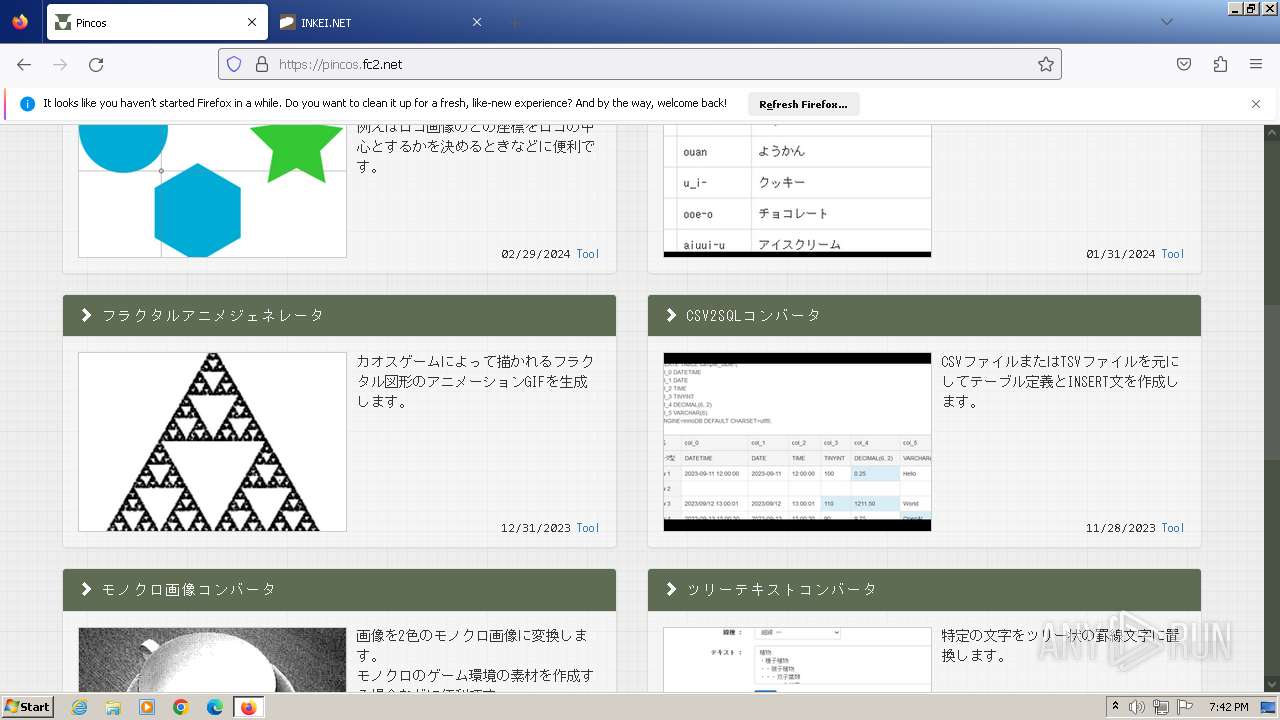Open the ツリーテキストコンバータ card header
The height and width of the screenshot is (720, 1280).
(x=924, y=589)
